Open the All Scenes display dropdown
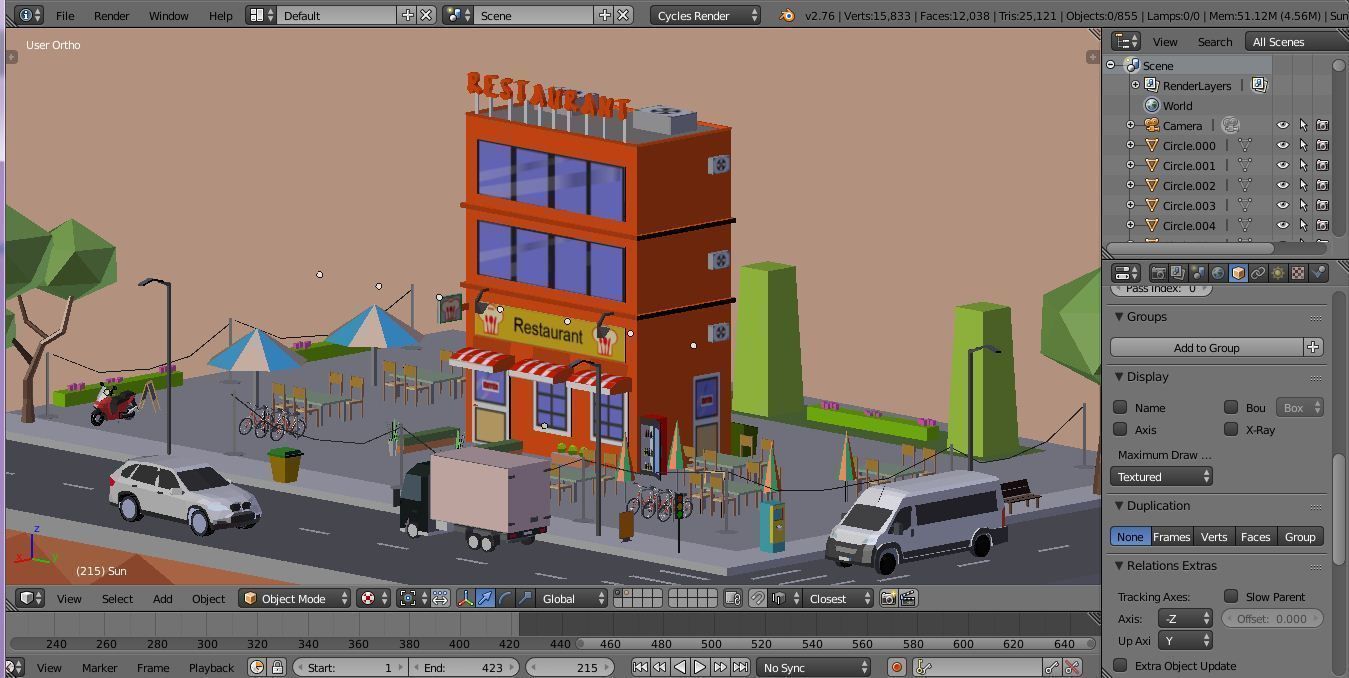Viewport: 1349px width, 678px height. pos(1296,41)
